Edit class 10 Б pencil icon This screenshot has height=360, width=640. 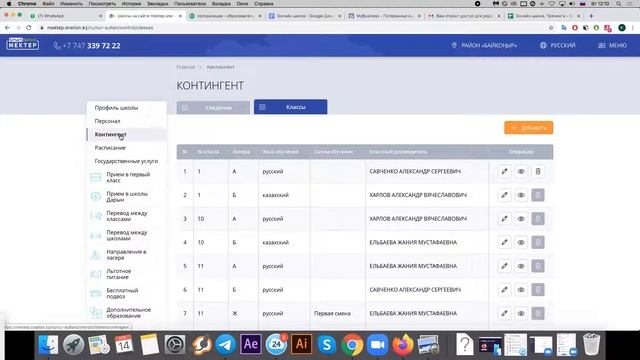click(x=504, y=242)
